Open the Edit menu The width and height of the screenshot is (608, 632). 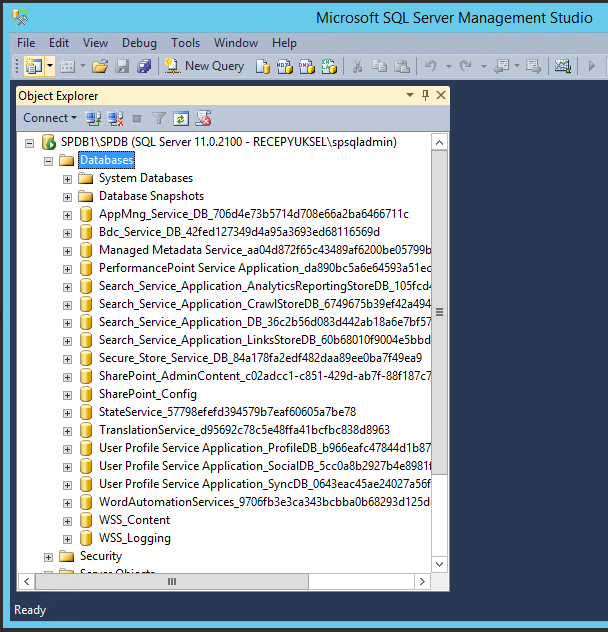tap(59, 43)
